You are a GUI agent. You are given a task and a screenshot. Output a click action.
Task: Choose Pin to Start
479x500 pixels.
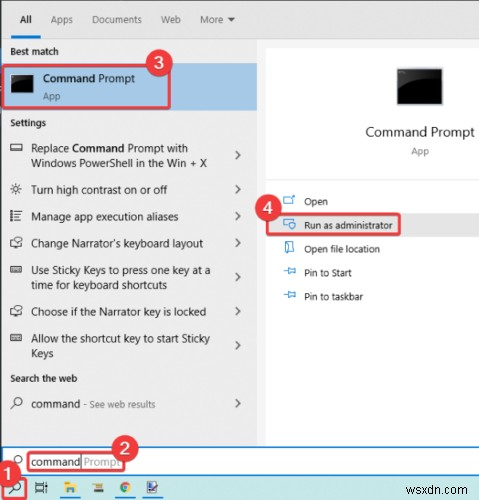pyautogui.click(x=328, y=273)
